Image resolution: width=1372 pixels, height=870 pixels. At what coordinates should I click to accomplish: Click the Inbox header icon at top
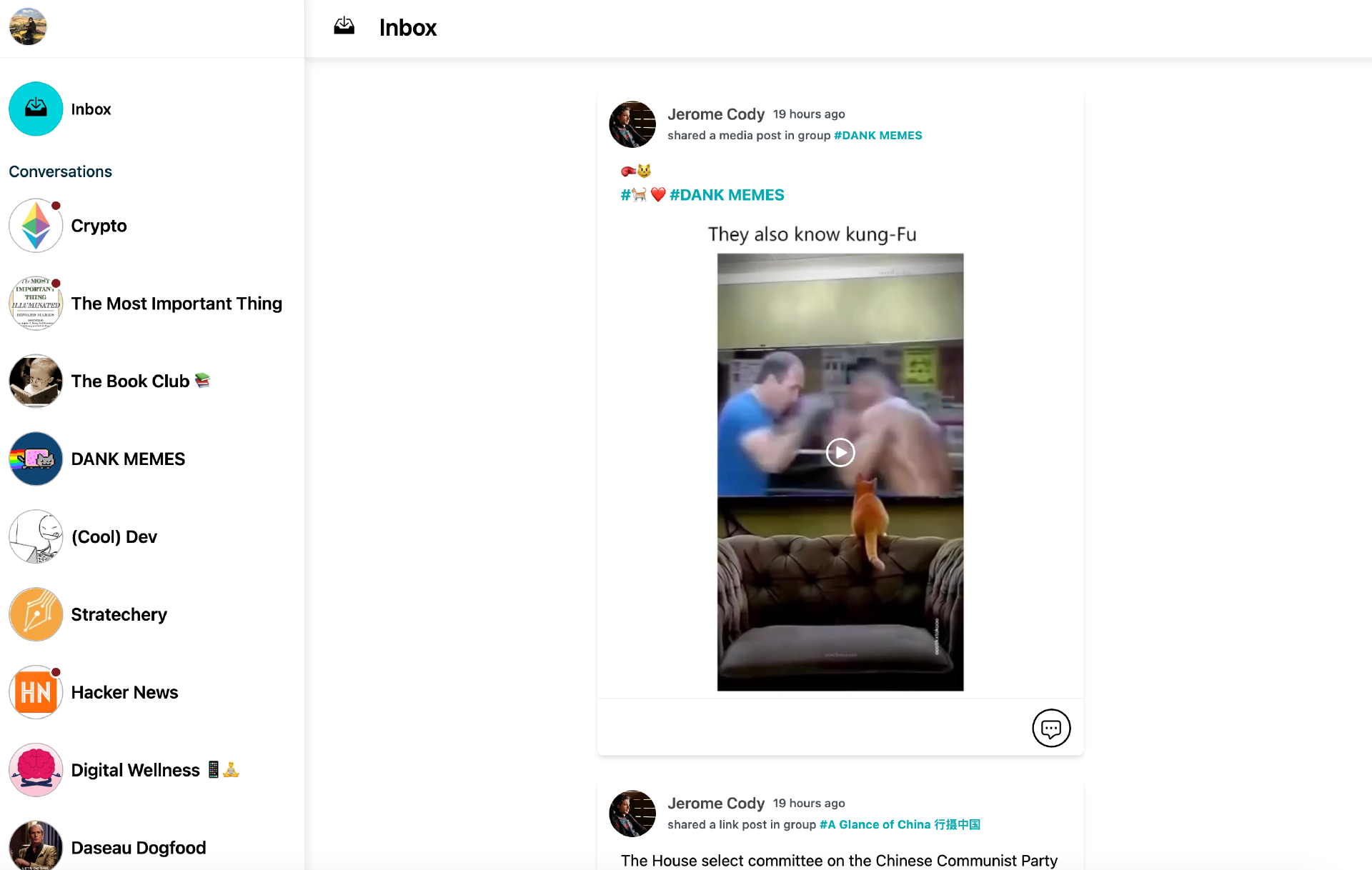click(344, 27)
